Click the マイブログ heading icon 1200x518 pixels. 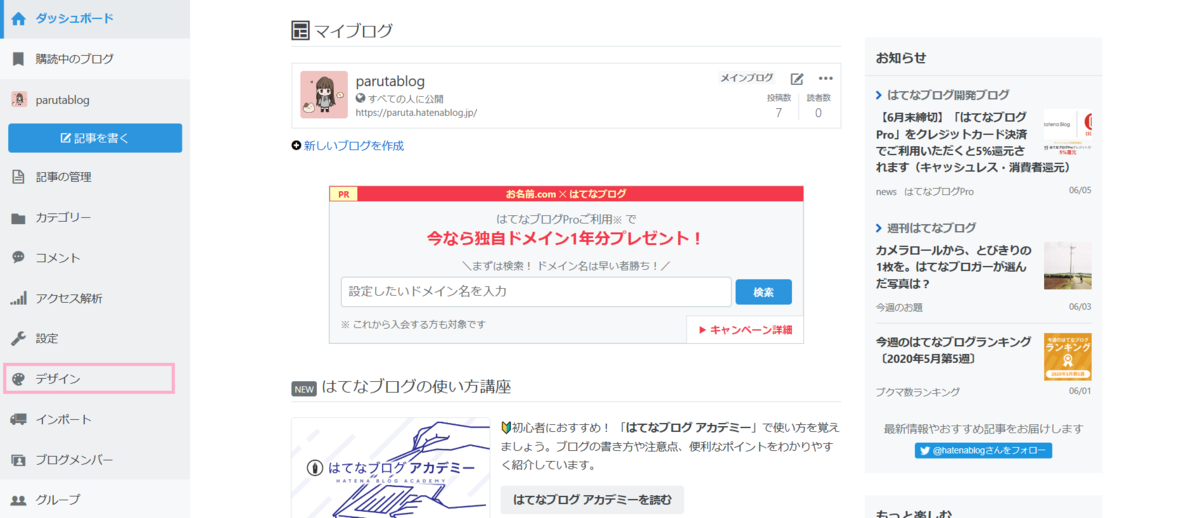click(x=300, y=31)
